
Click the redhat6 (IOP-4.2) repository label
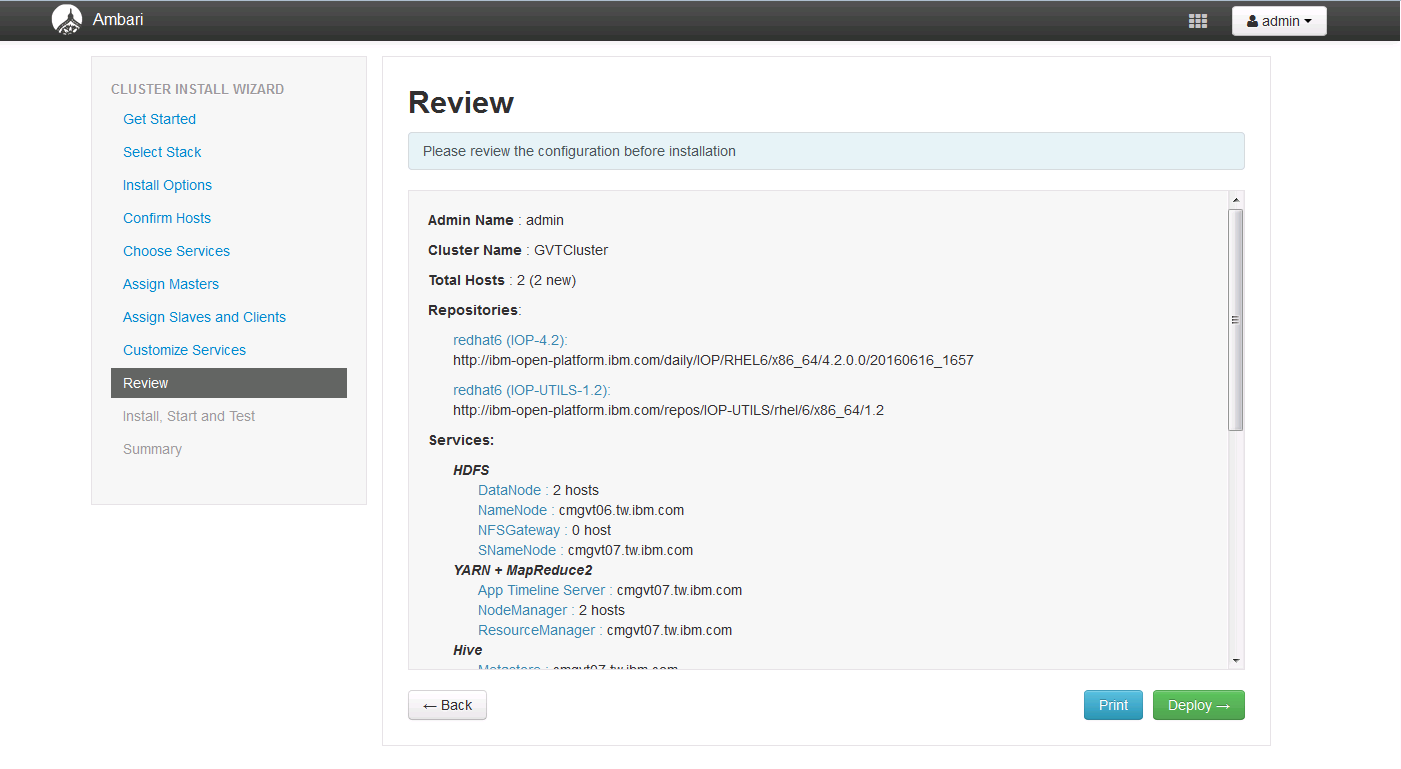pos(510,340)
